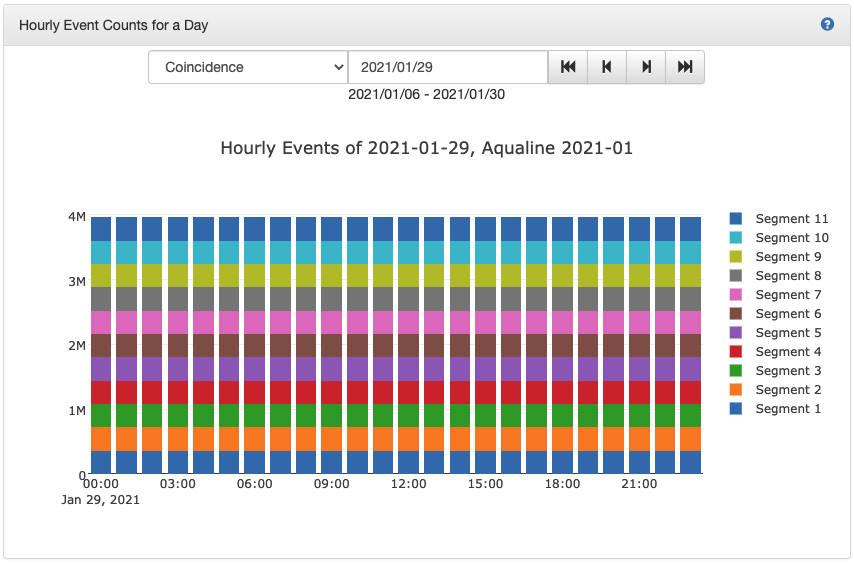Hide Segment 2 series via legend
This screenshot has height=563, width=854.
click(788, 390)
